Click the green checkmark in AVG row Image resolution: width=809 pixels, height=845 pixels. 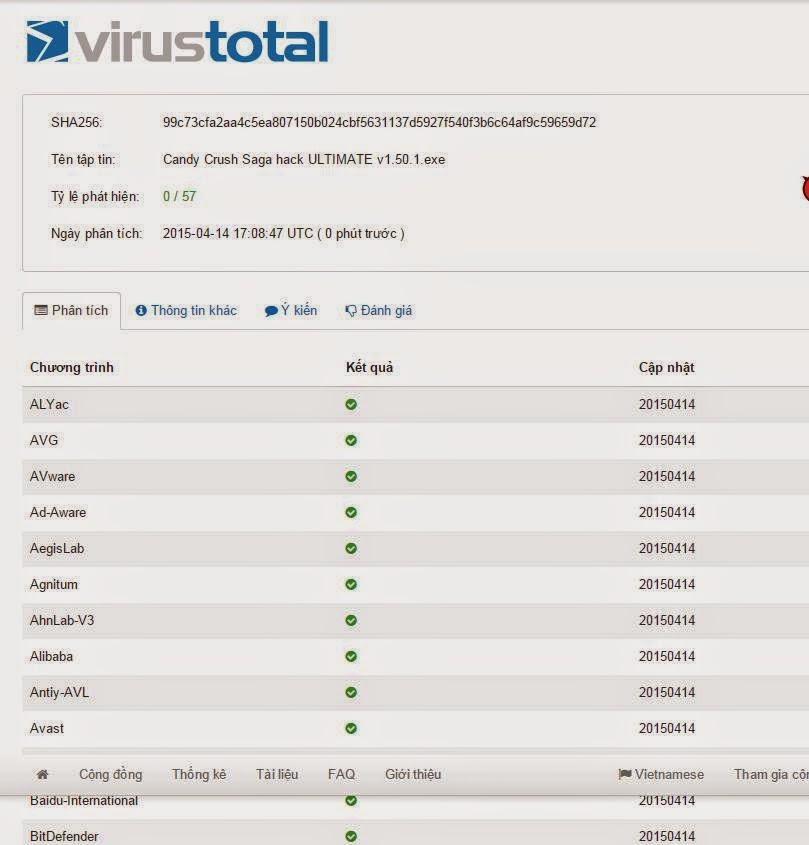[x=351, y=440]
